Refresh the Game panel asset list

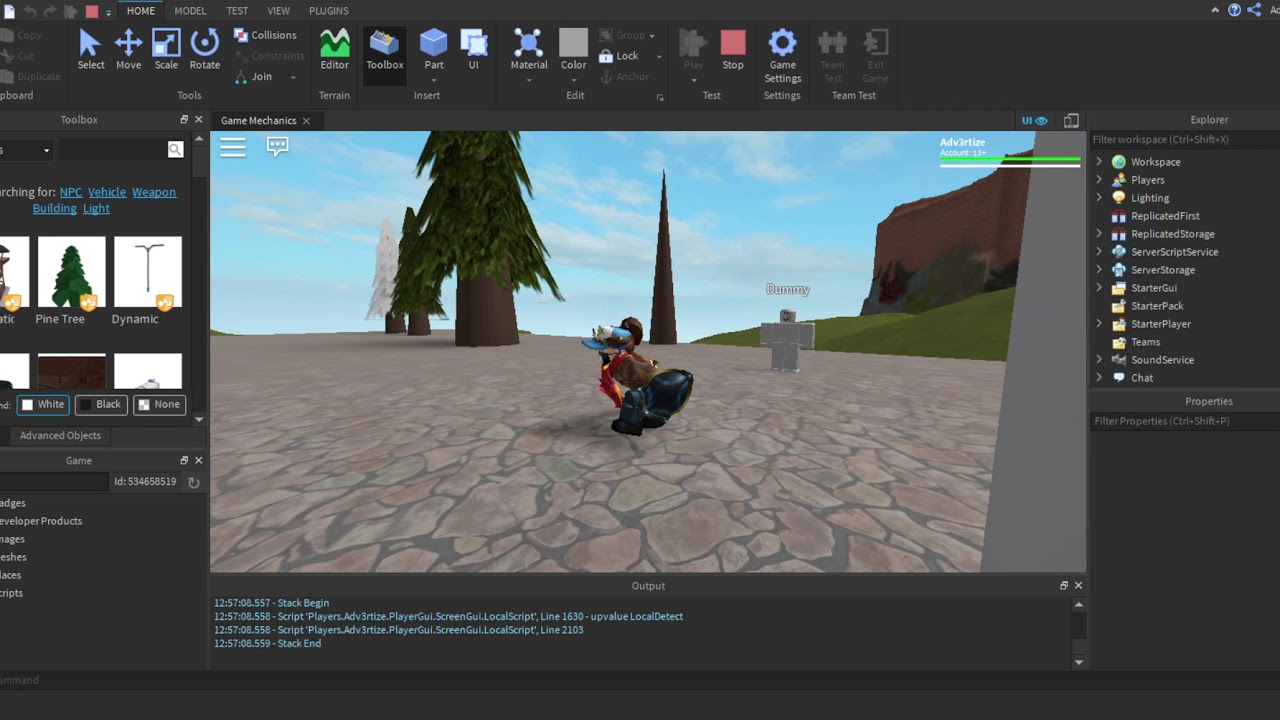pyautogui.click(x=194, y=482)
